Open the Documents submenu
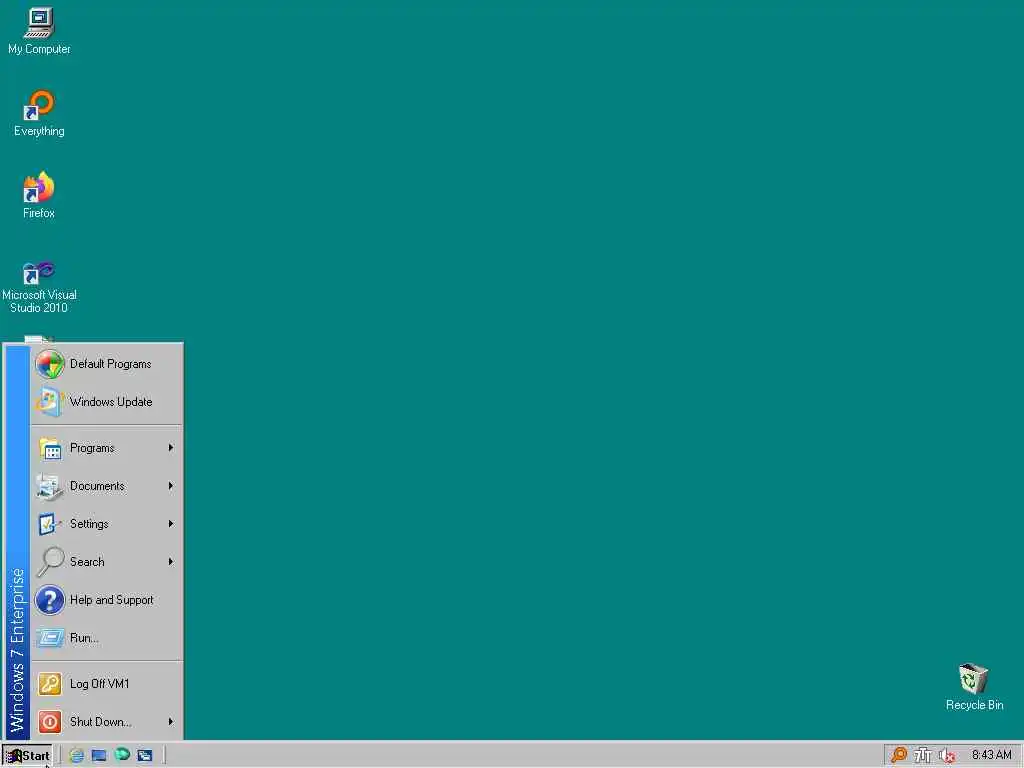Screen dimensions: 1024x768 (x=107, y=486)
